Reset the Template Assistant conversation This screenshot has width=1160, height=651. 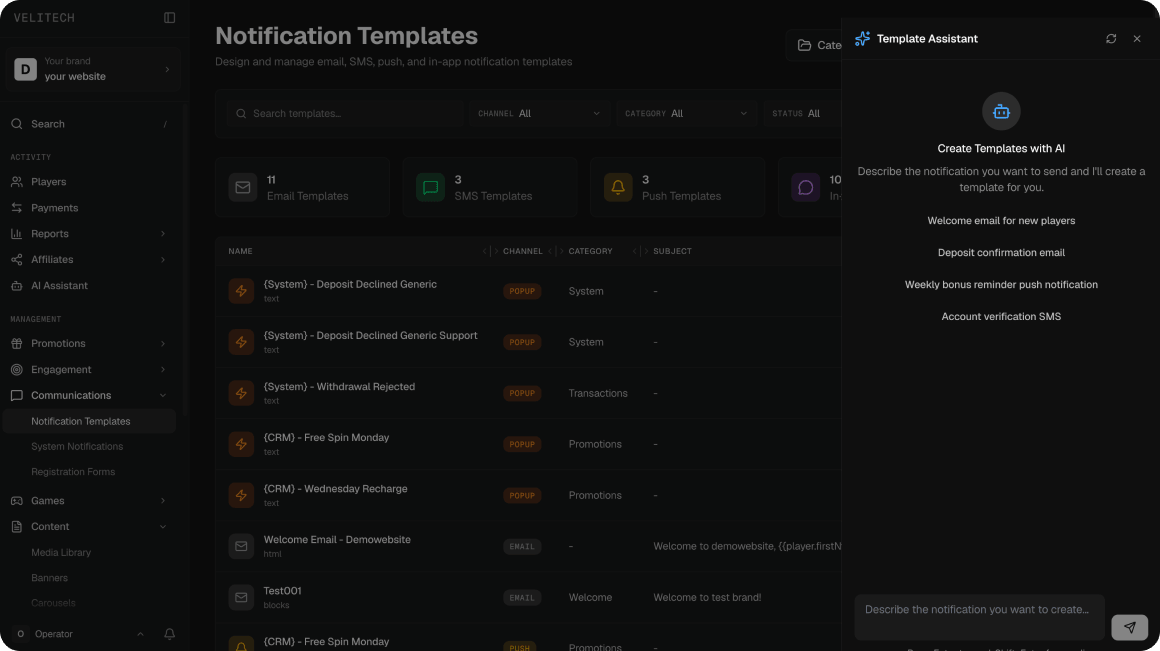(1111, 38)
